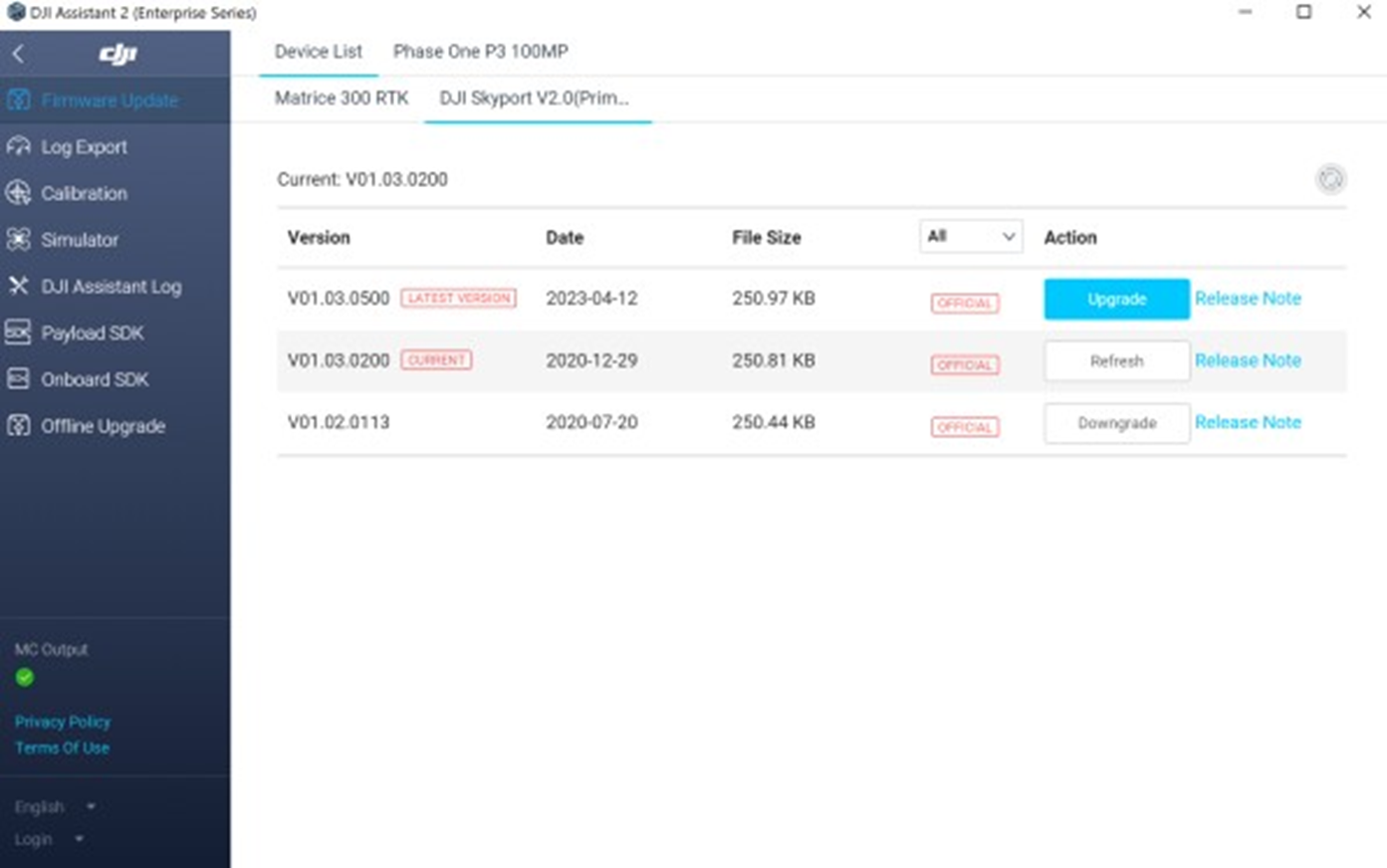Click the version text V01.02.0113

[339, 422]
